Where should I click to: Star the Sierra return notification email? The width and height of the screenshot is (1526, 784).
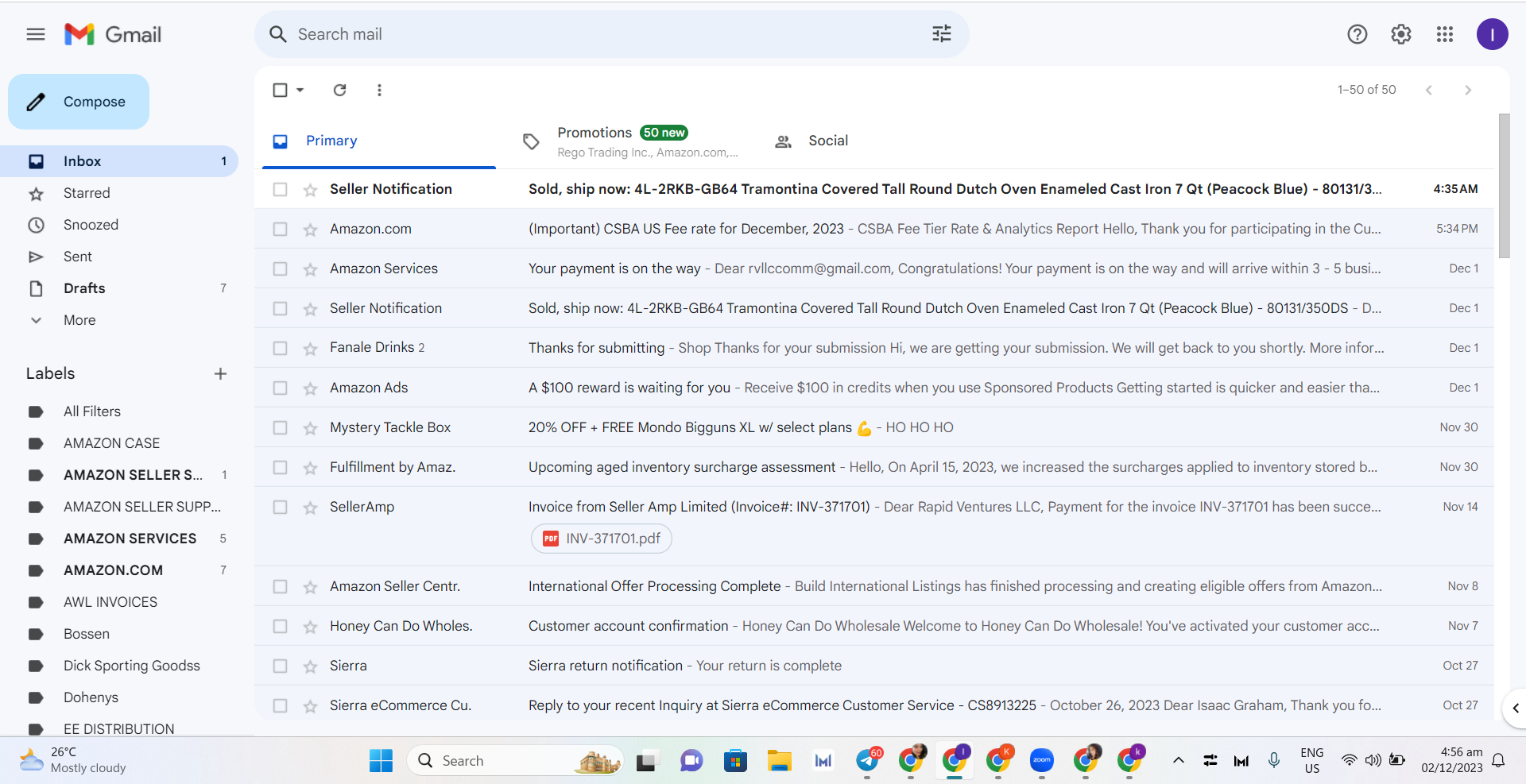[310, 666]
